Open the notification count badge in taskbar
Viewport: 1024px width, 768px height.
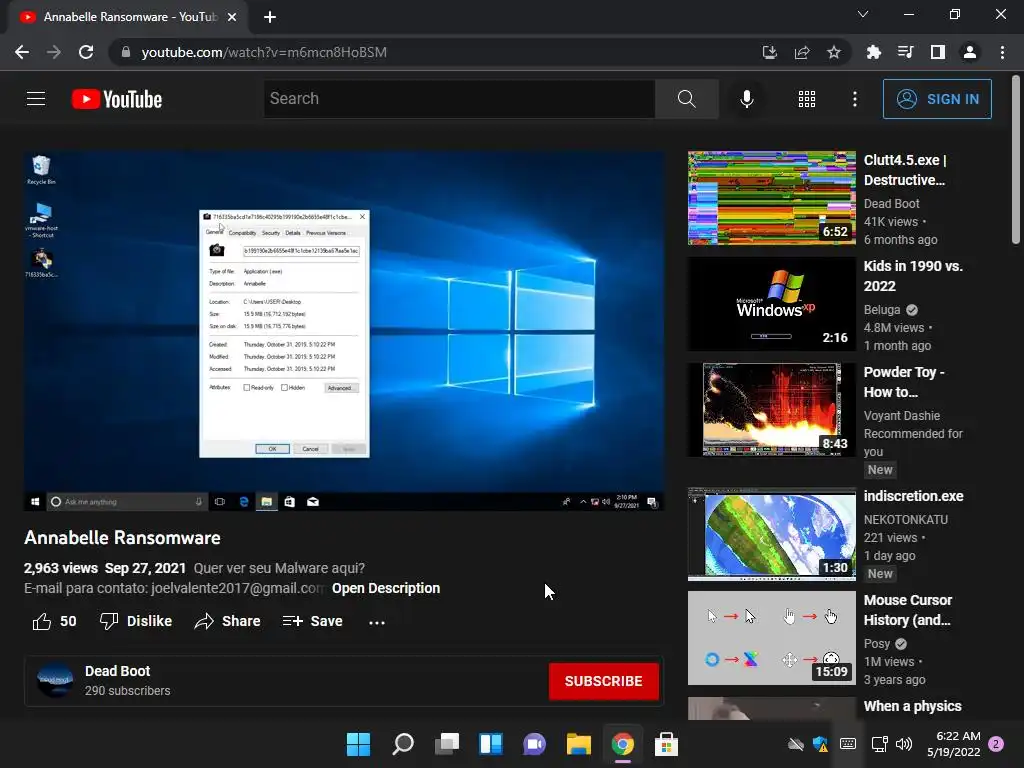[x=996, y=744]
